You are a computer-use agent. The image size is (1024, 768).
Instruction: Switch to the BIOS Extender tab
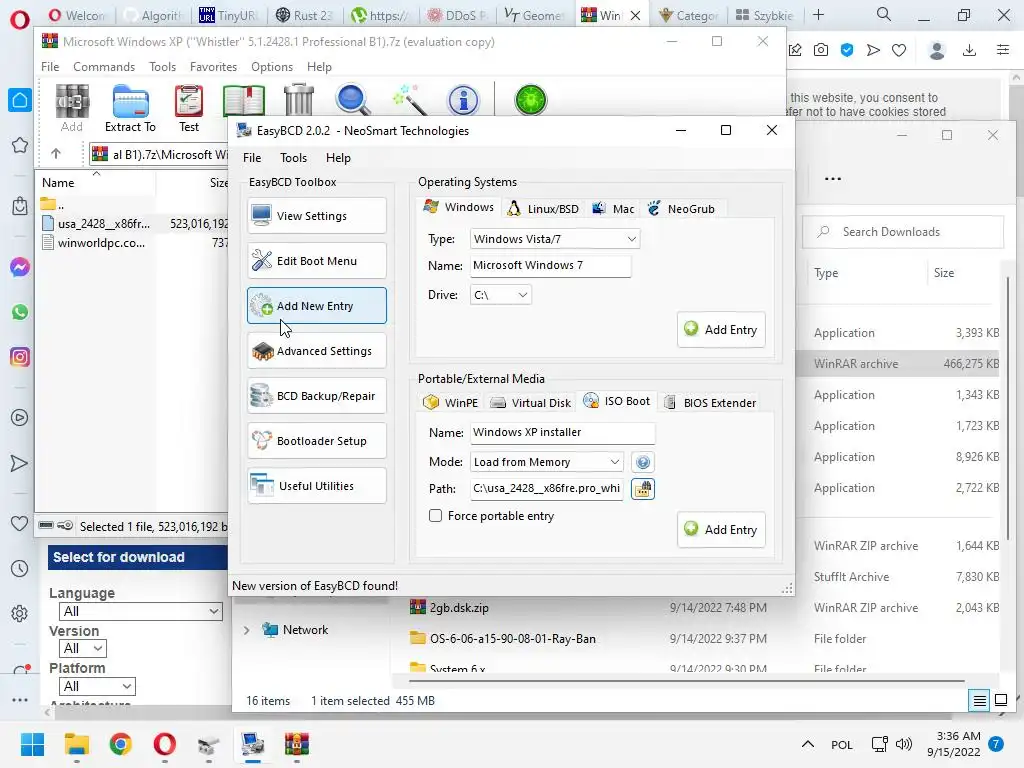710,402
